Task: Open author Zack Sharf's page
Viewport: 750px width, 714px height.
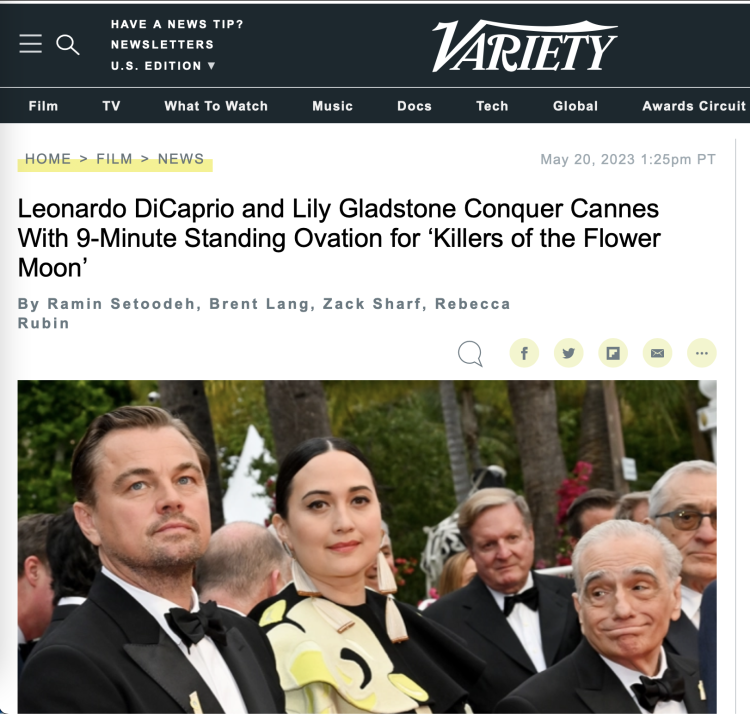Action: pyautogui.click(x=372, y=304)
